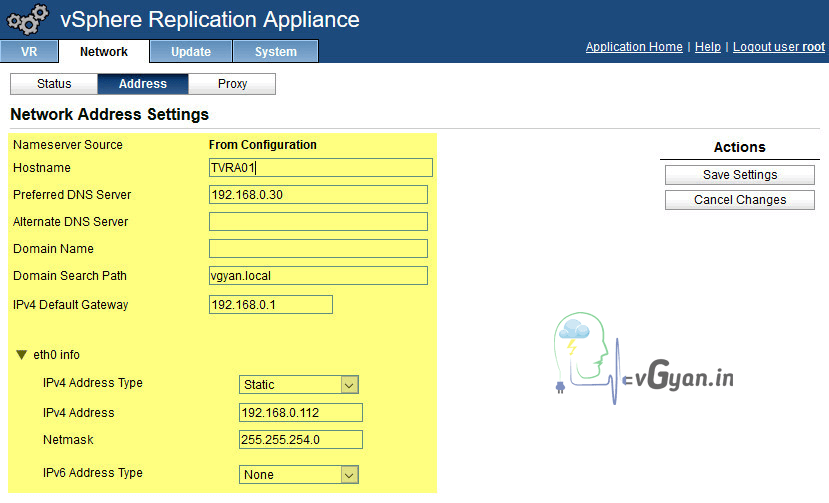Click the Domain Name field
The width and height of the screenshot is (829, 503).
[x=318, y=249]
